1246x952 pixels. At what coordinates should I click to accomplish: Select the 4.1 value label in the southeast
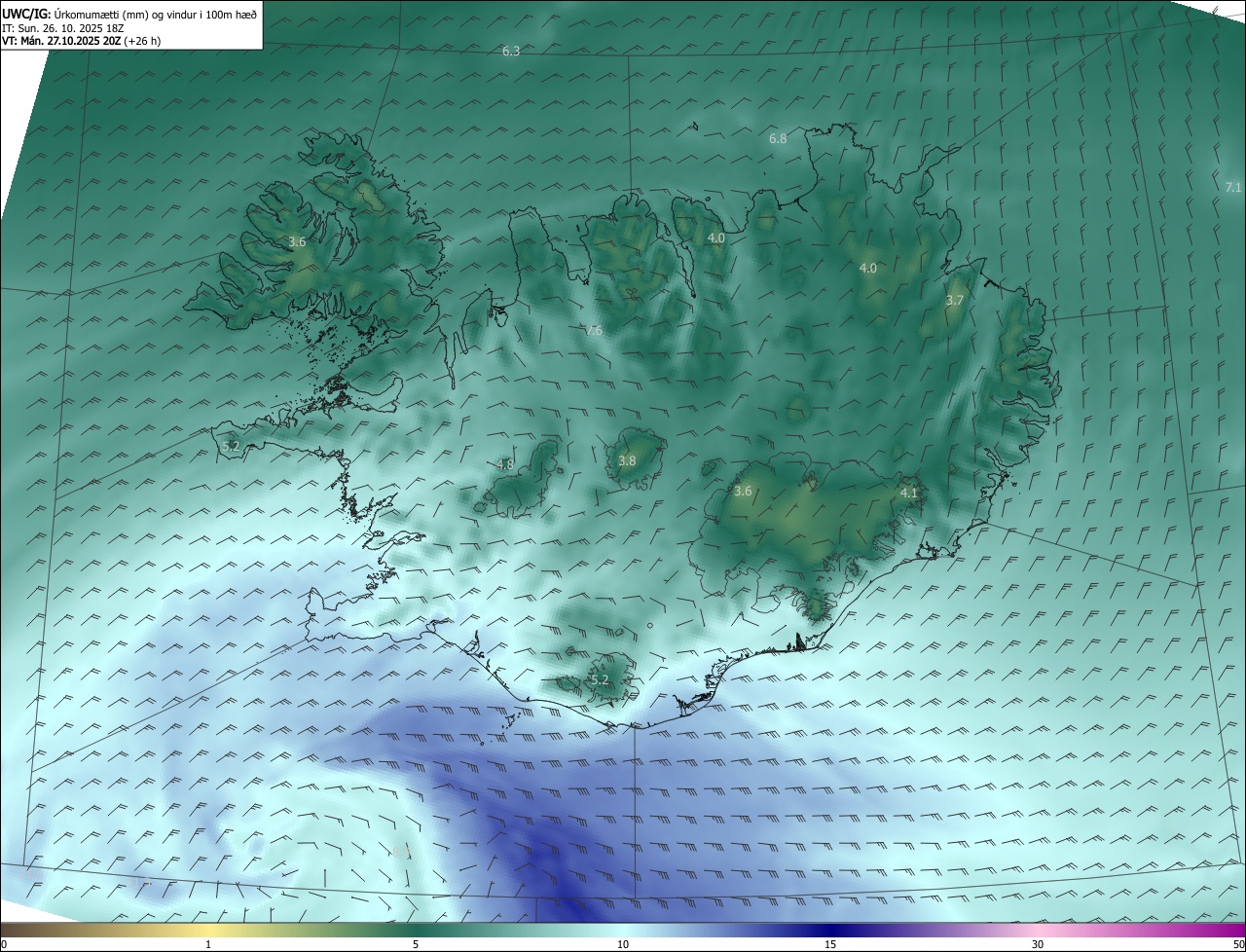[908, 494]
